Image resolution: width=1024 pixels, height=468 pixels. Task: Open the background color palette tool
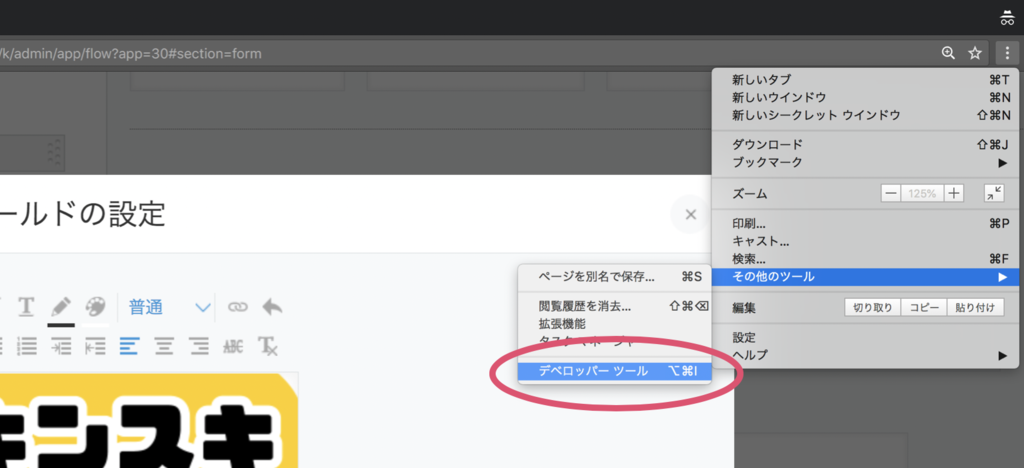tap(95, 306)
